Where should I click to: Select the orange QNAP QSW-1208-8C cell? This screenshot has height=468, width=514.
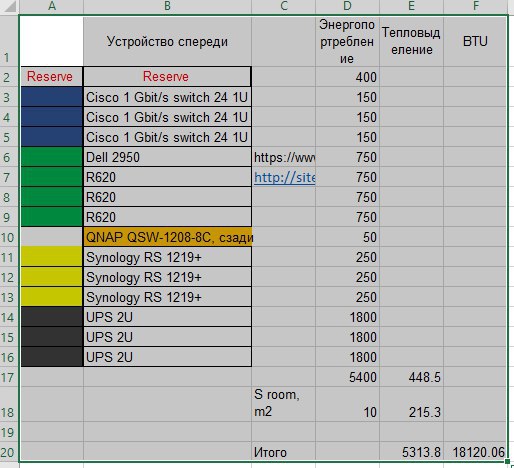tap(168, 237)
